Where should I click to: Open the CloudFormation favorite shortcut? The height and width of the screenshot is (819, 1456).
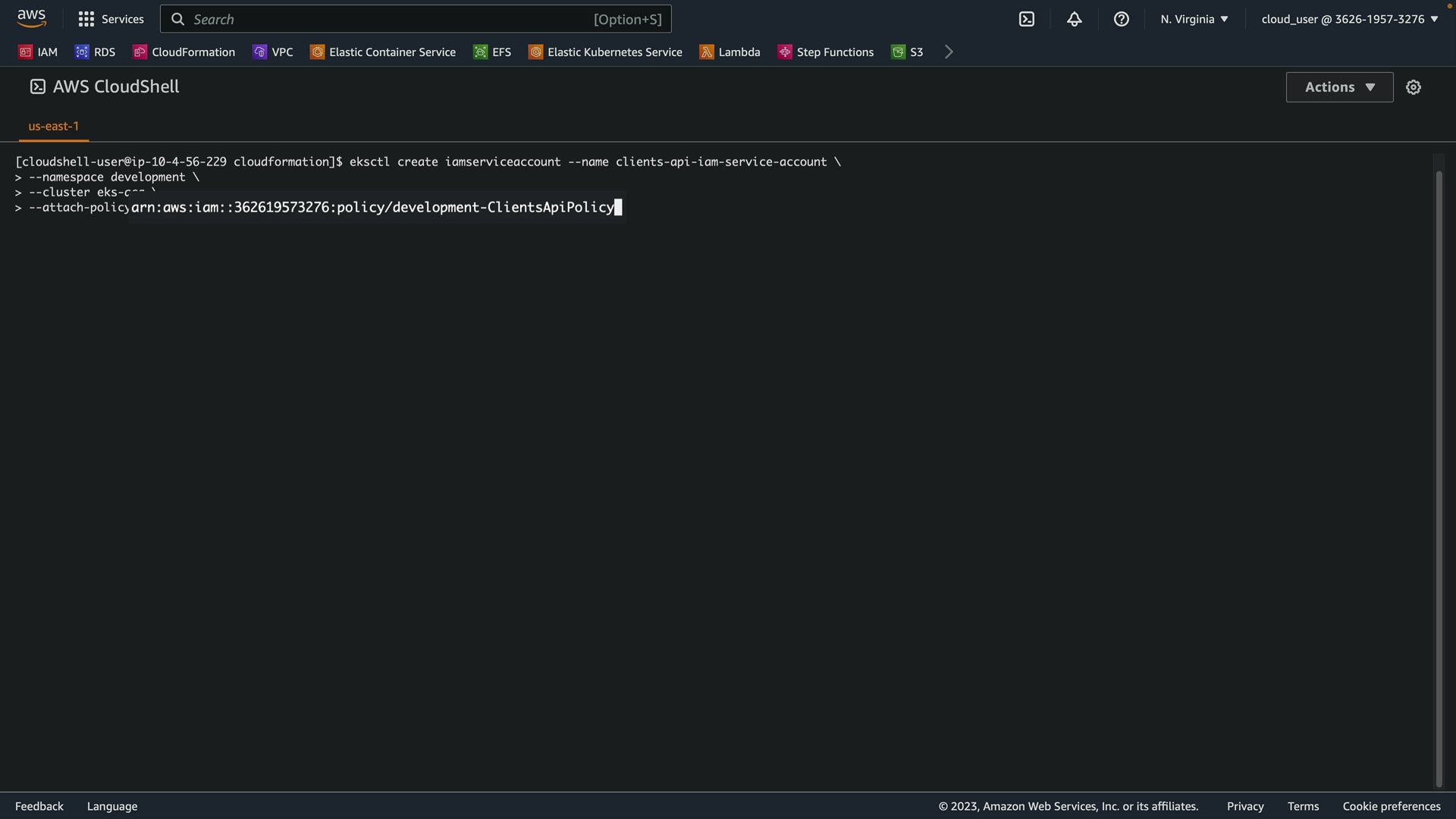click(184, 52)
